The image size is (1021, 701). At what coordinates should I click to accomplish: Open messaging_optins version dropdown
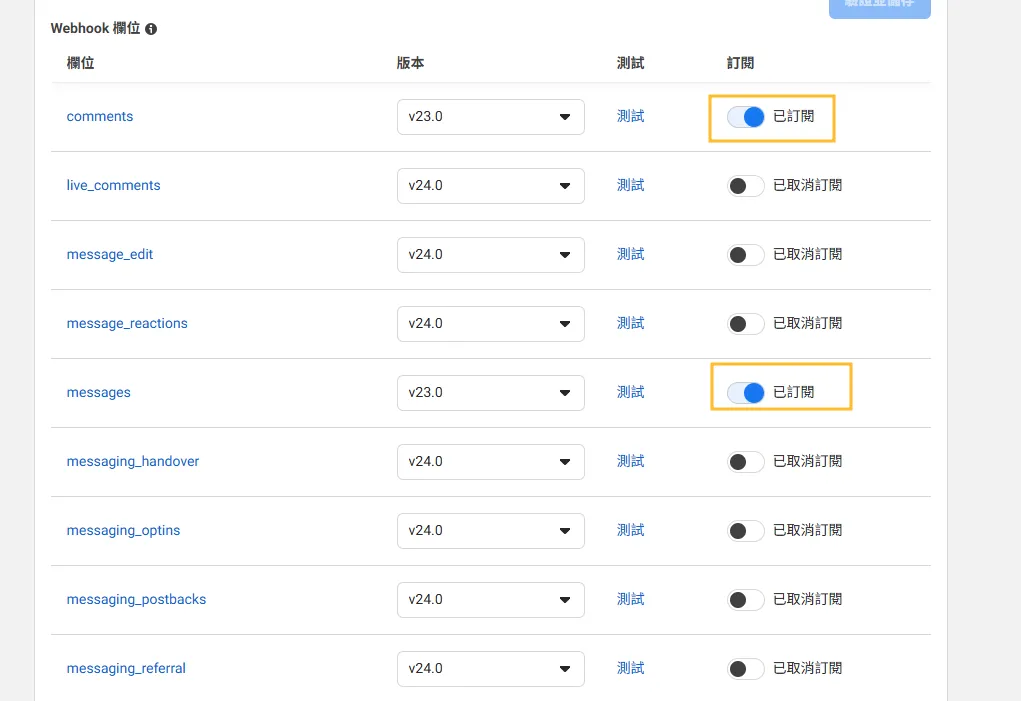[x=490, y=531]
